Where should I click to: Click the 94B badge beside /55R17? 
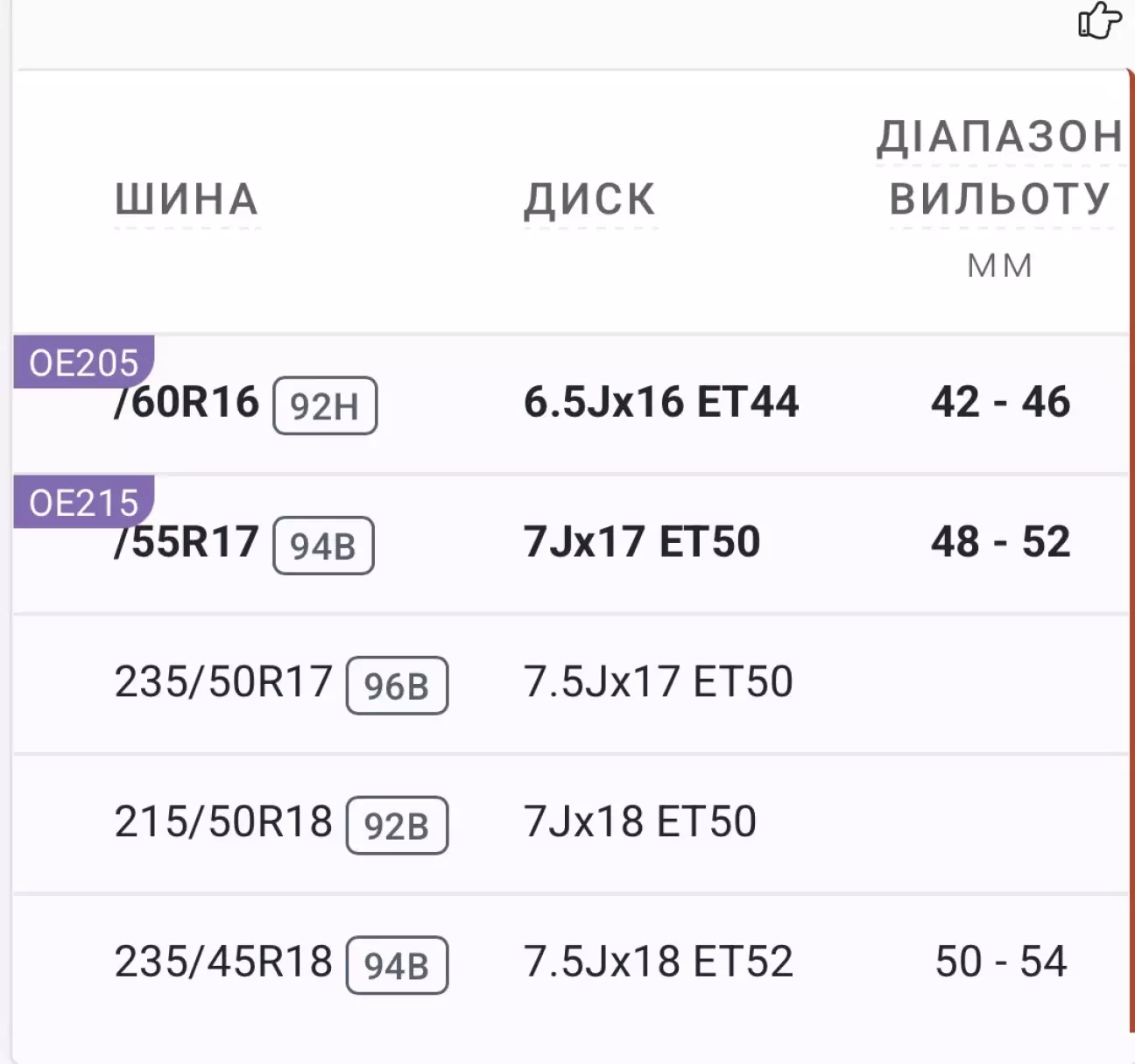323,546
